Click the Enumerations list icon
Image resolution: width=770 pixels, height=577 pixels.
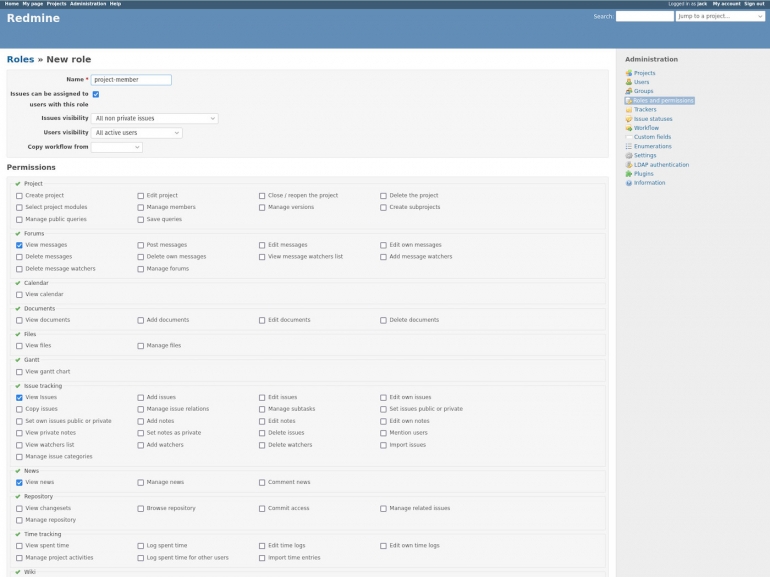coord(629,146)
